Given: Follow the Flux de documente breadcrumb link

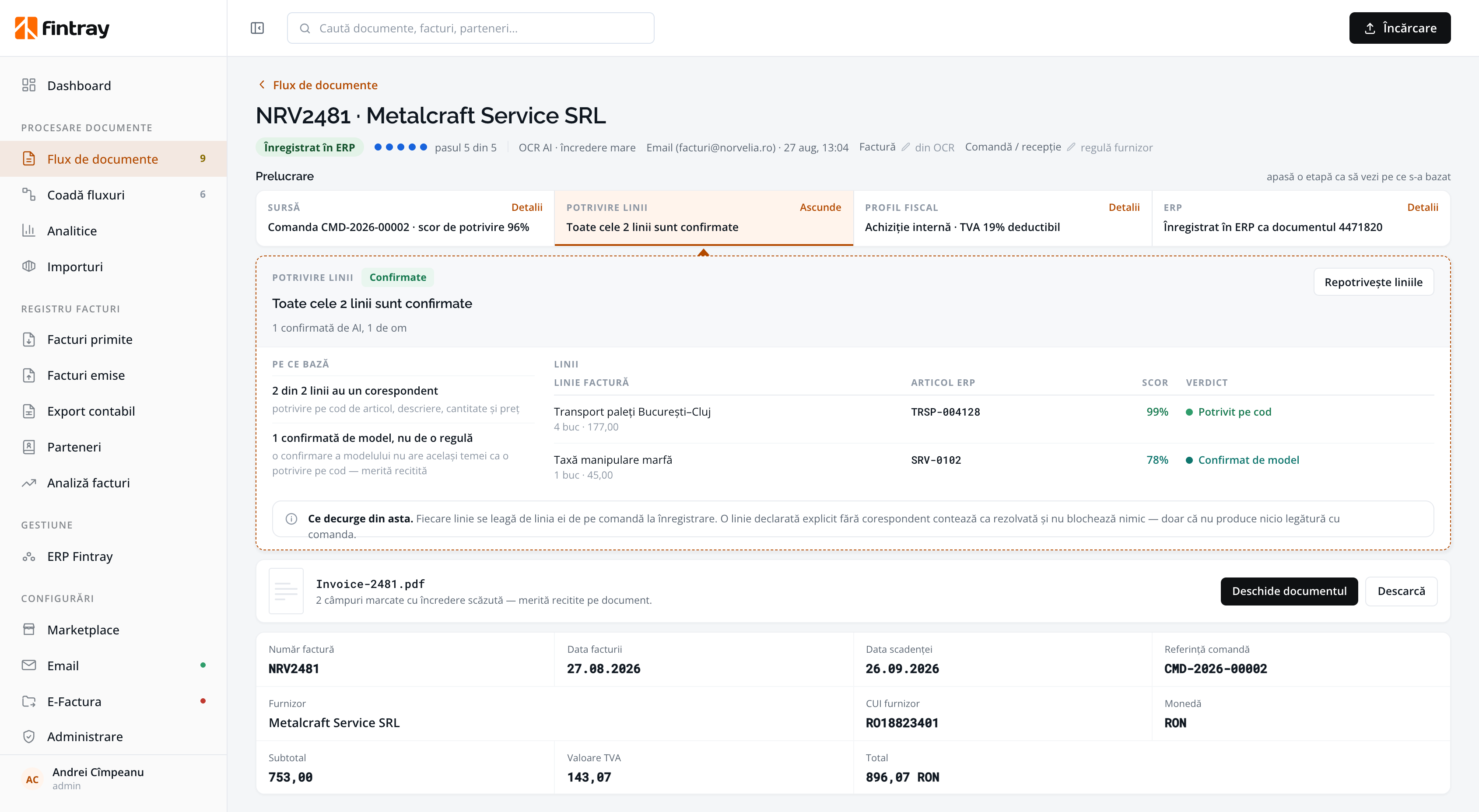Looking at the screenshot, I should [325, 85].
